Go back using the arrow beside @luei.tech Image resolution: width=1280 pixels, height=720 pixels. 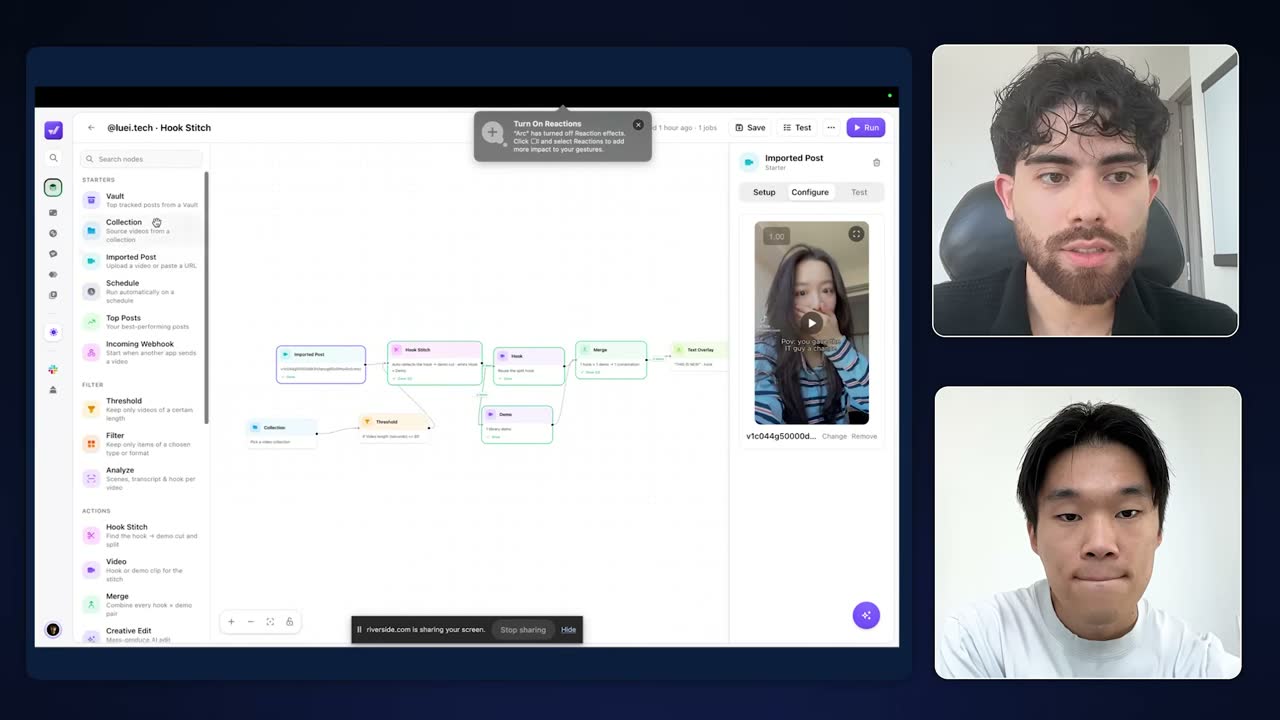click(x=91, y=128)
